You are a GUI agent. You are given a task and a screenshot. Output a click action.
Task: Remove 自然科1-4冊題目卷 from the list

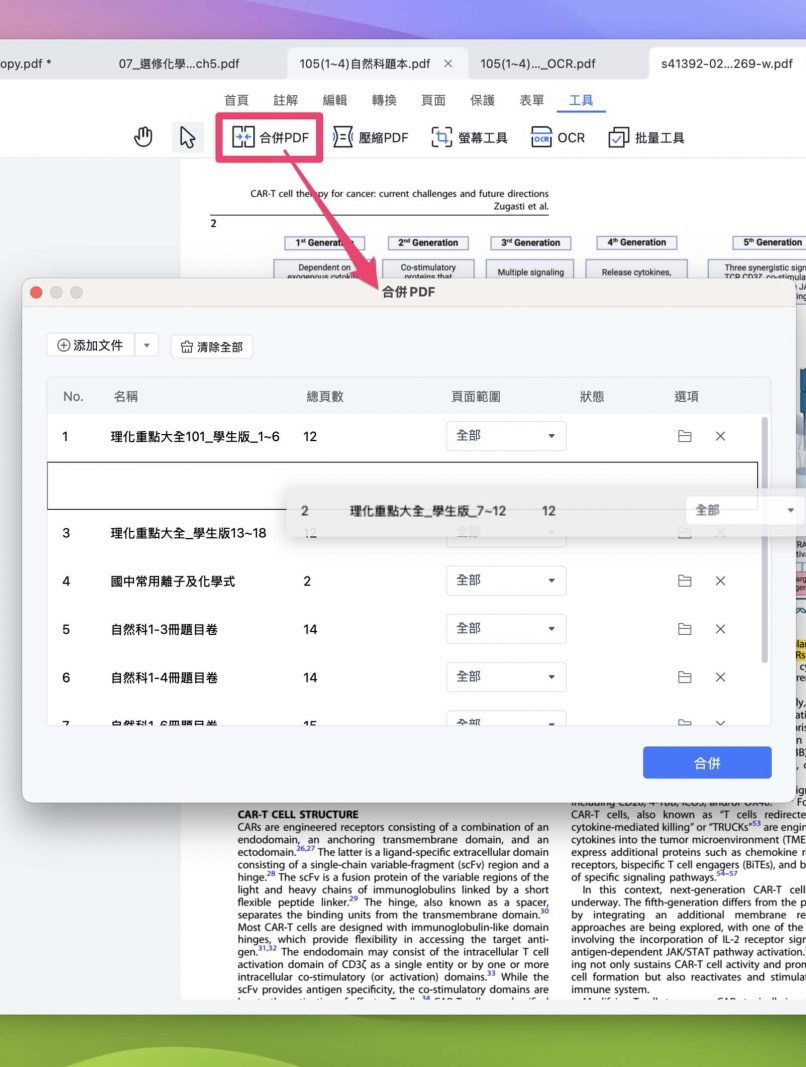coord(720,677)
